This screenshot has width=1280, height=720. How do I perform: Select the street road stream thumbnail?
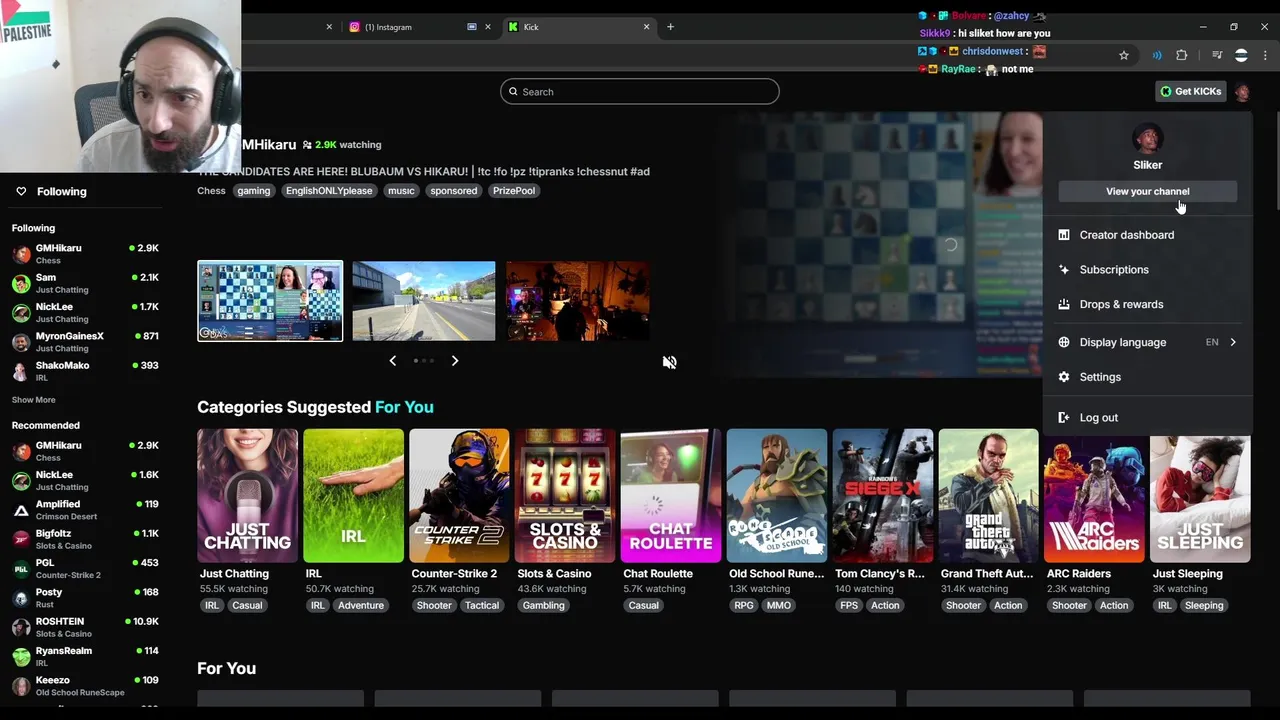pyautogui.click(x=424, y=301)
